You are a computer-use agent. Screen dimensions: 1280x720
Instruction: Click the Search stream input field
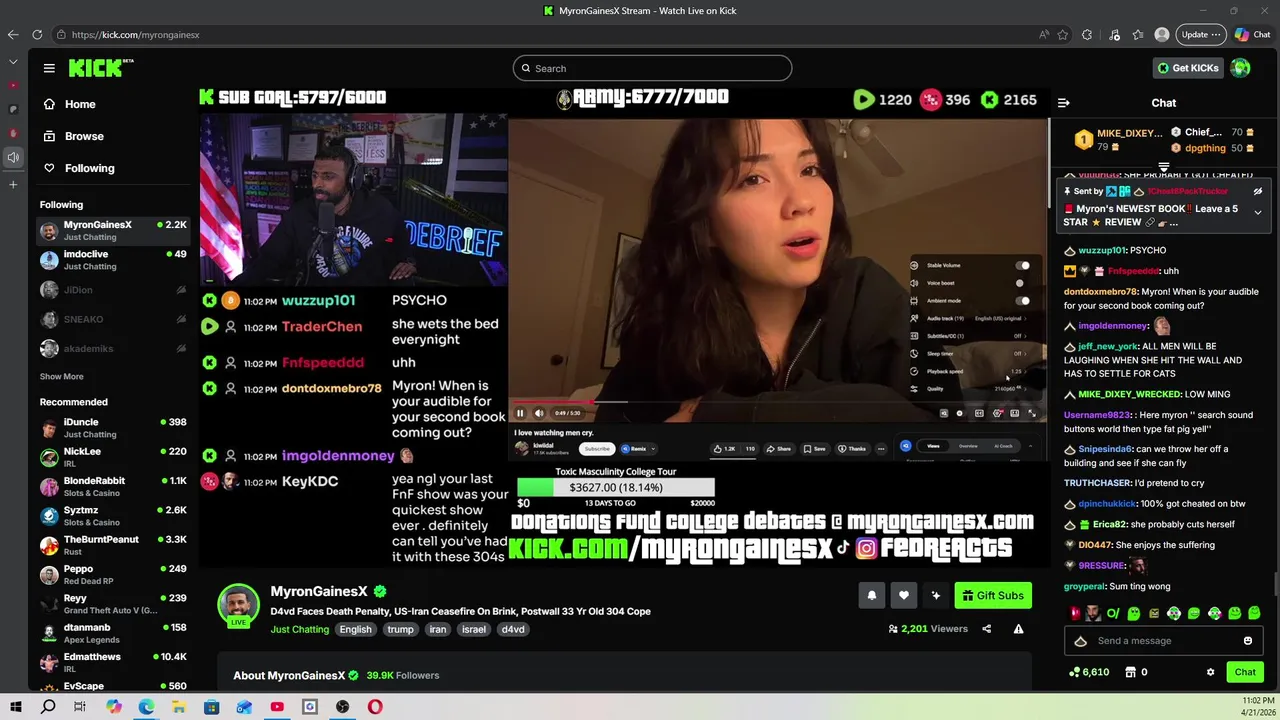[x=652, y=68]
